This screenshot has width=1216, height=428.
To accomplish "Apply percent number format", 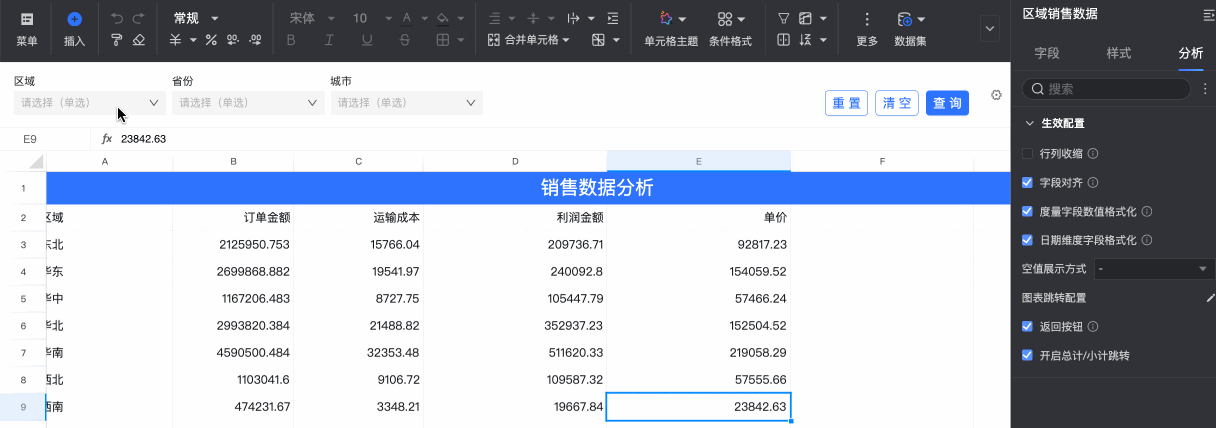I will click(211, 40).
